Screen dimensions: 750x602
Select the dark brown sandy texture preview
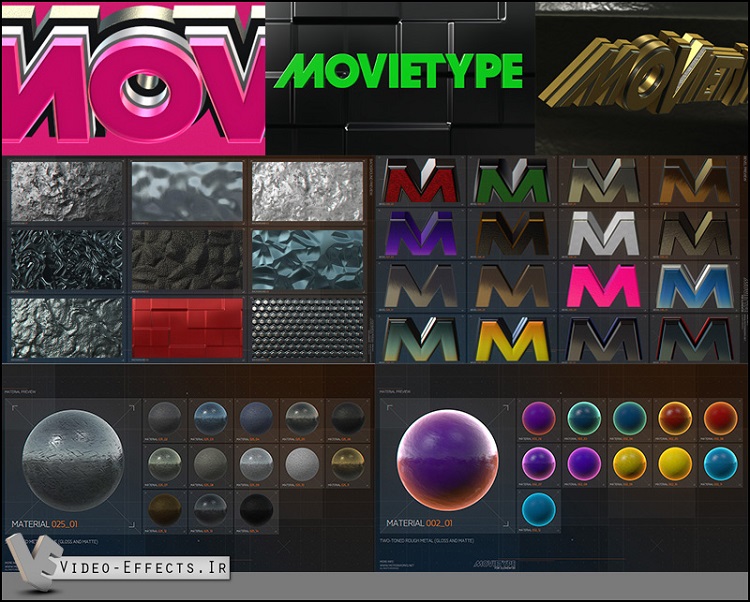pyautogui.click(x=187, y=260)
